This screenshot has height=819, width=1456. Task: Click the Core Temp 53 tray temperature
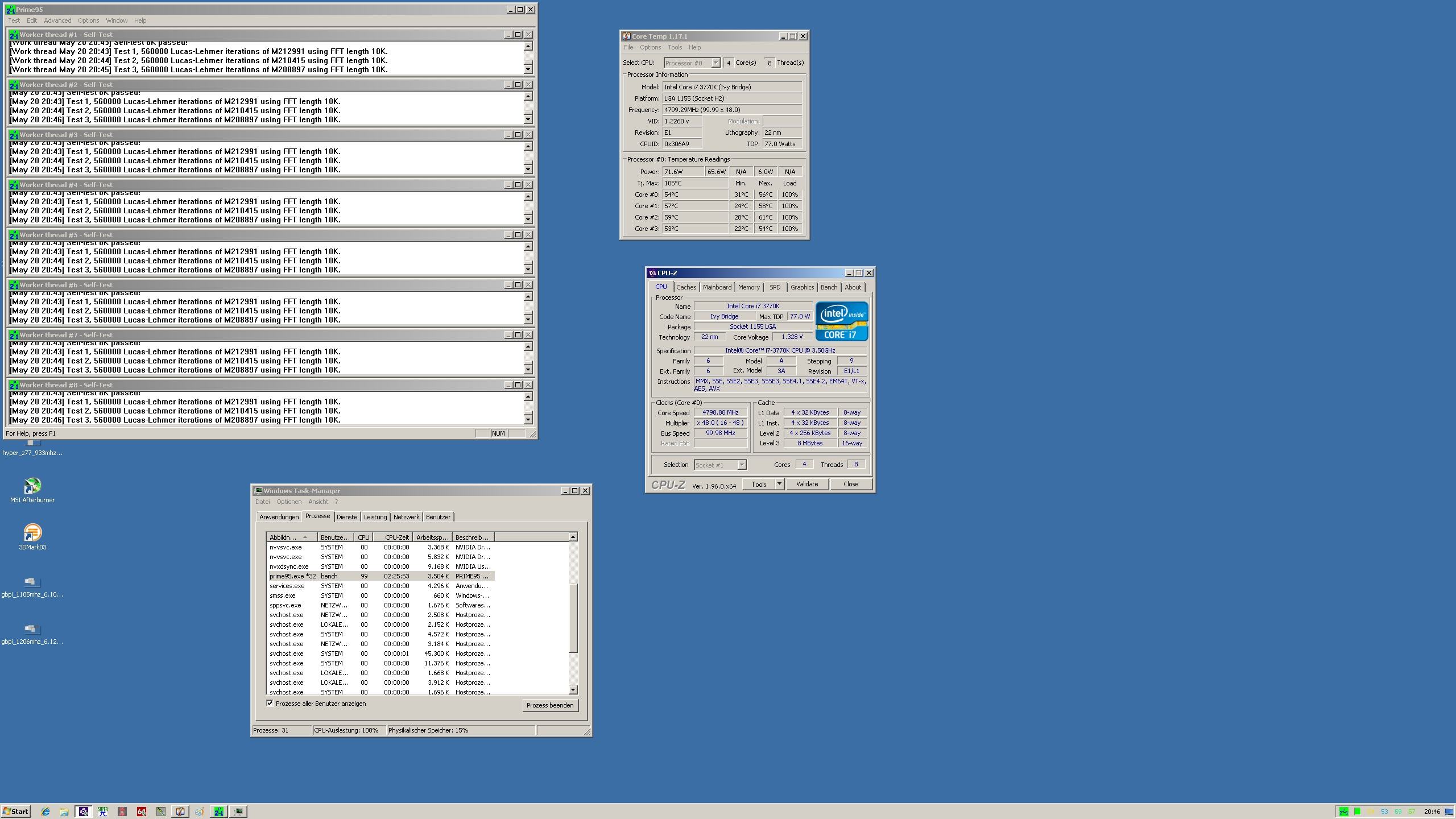click(x=1384, y=812)
